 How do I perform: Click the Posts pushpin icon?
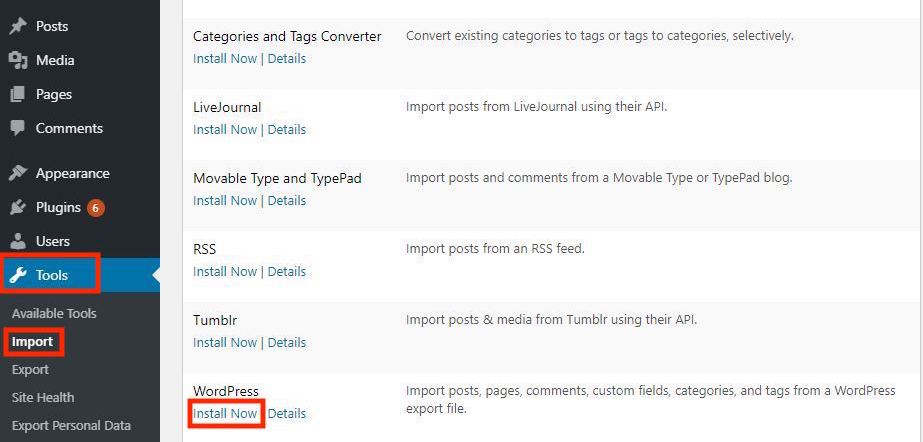(18, 26)
